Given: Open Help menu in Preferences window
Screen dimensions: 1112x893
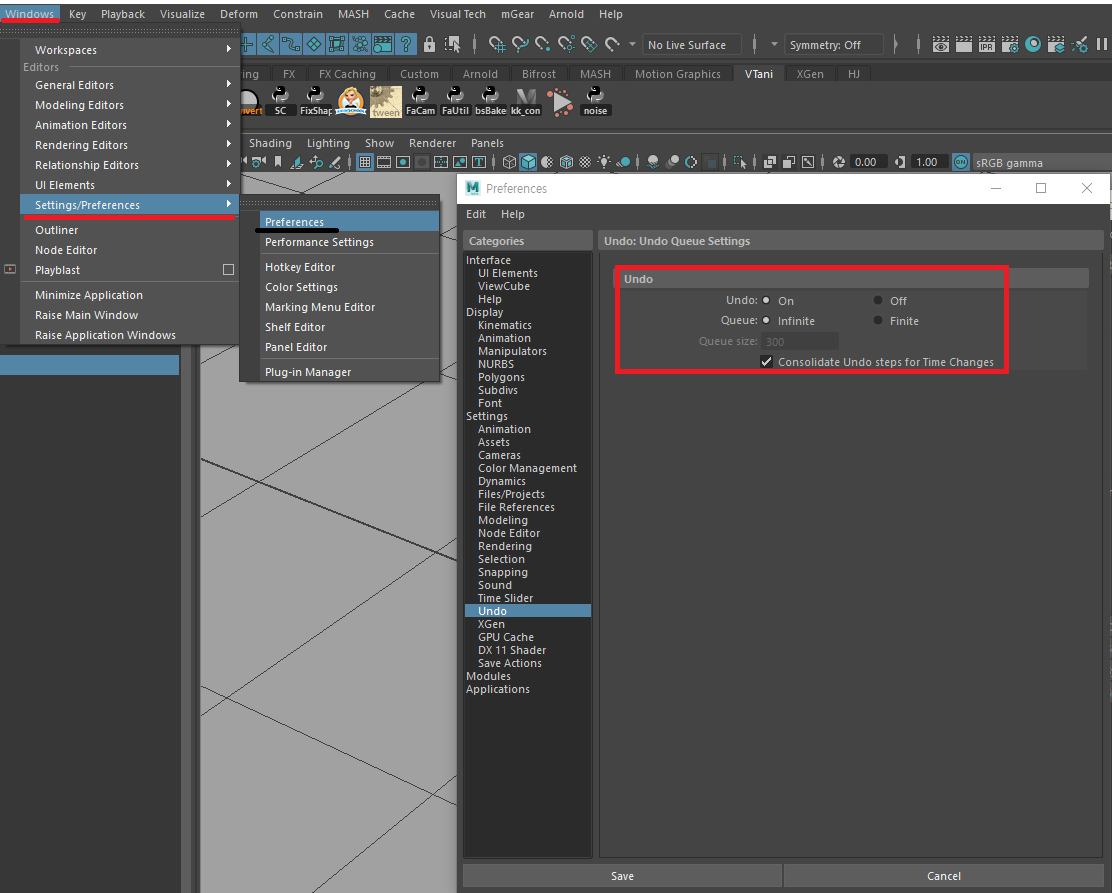Looking at the screenshot, I should click(513, 214).
